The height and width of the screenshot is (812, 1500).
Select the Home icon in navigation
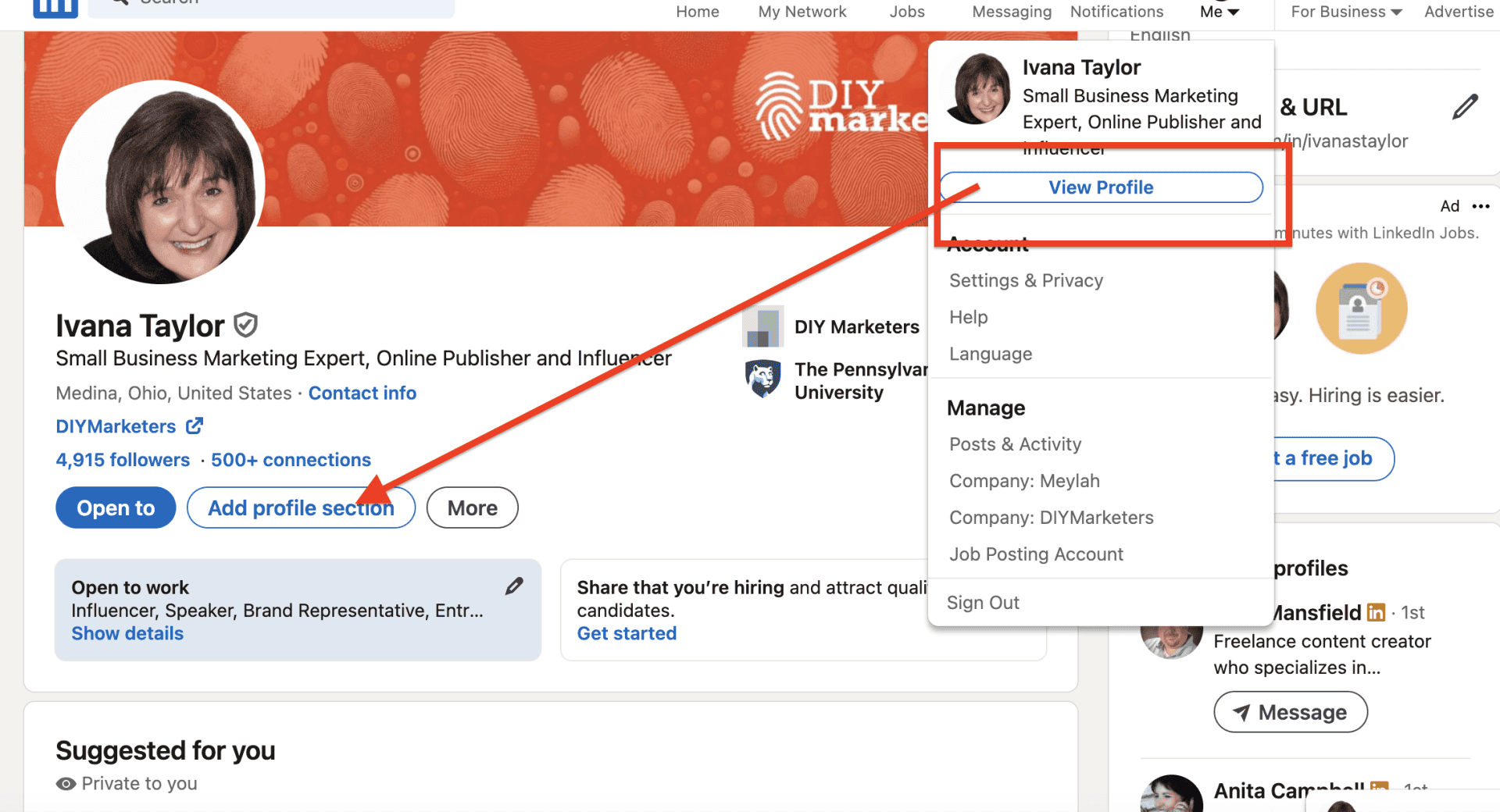(696, 11)
